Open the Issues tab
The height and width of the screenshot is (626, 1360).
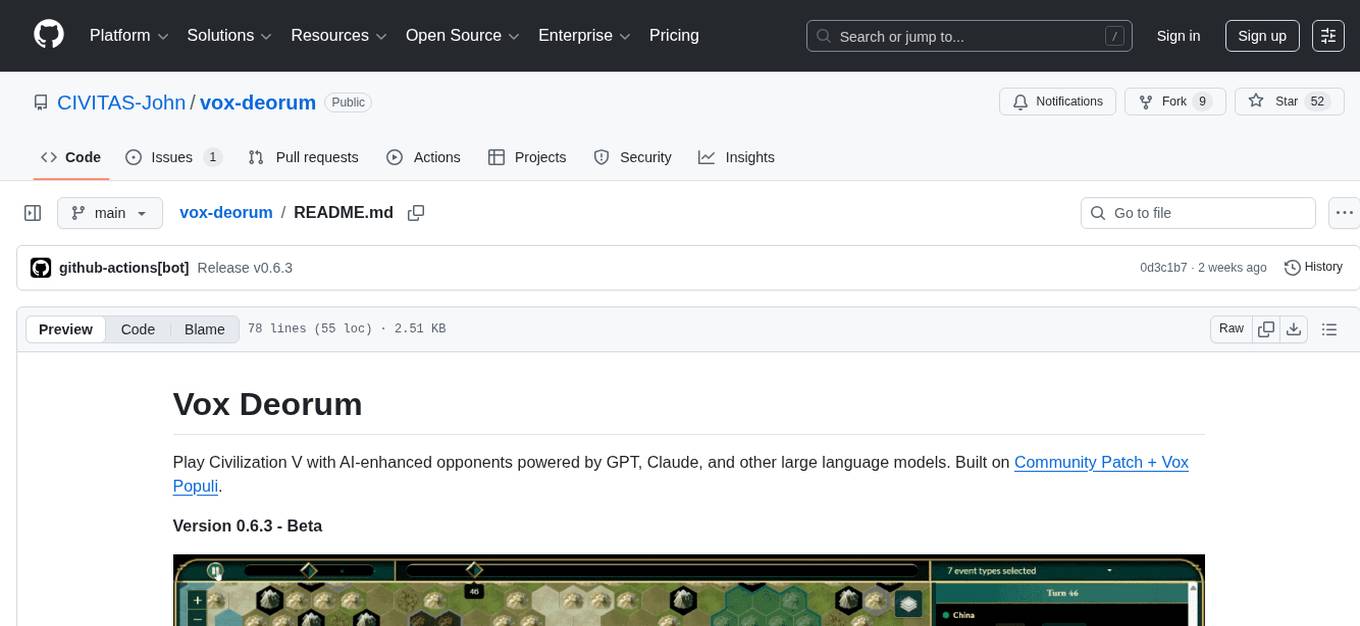pyautogui.click(x=171, y=157)
